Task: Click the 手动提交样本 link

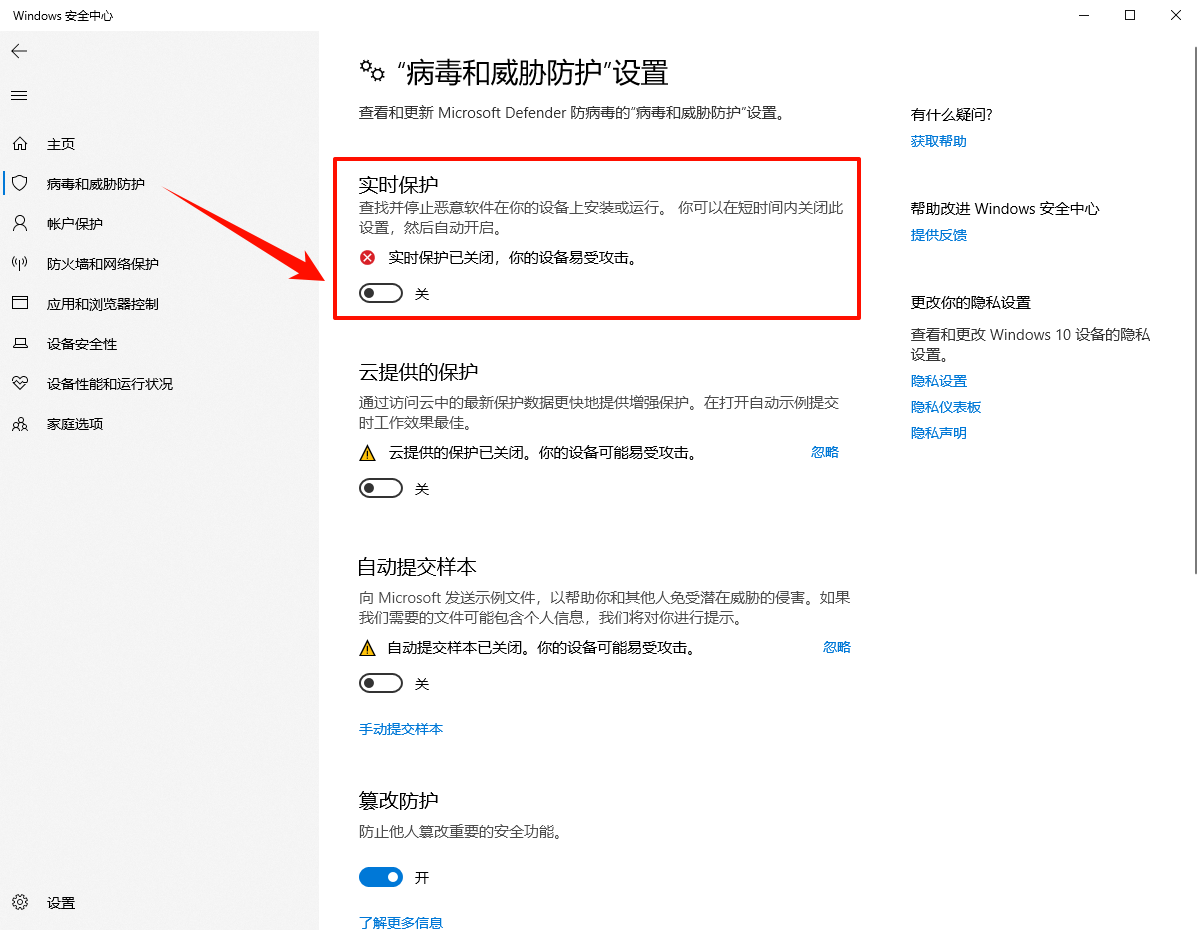Action: tap(401, 729)
